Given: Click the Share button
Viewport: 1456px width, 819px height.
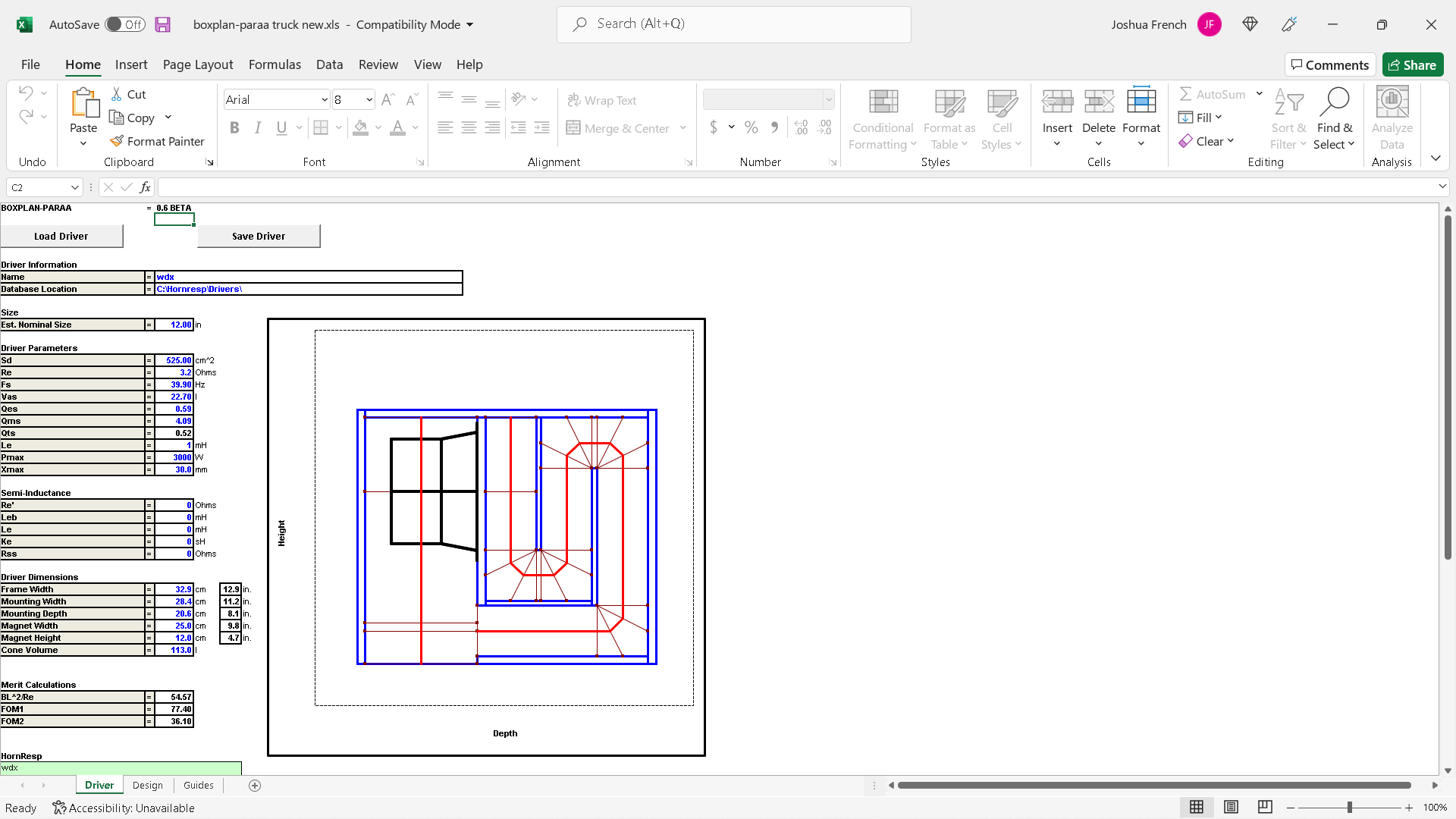Looking at the screenshot, I should tap(1413, 64).
